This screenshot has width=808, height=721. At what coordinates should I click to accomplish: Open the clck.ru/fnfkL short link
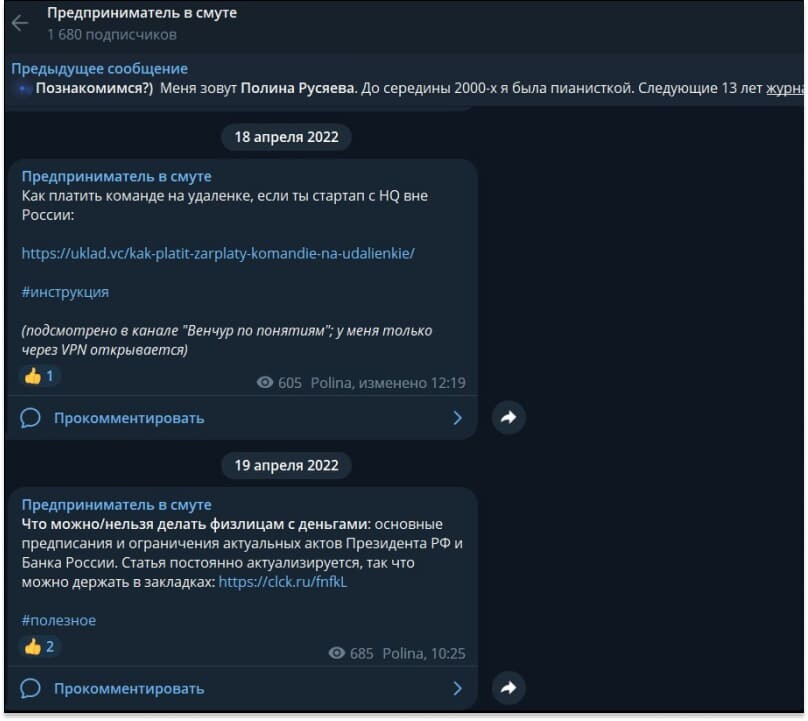click(283, 582)
